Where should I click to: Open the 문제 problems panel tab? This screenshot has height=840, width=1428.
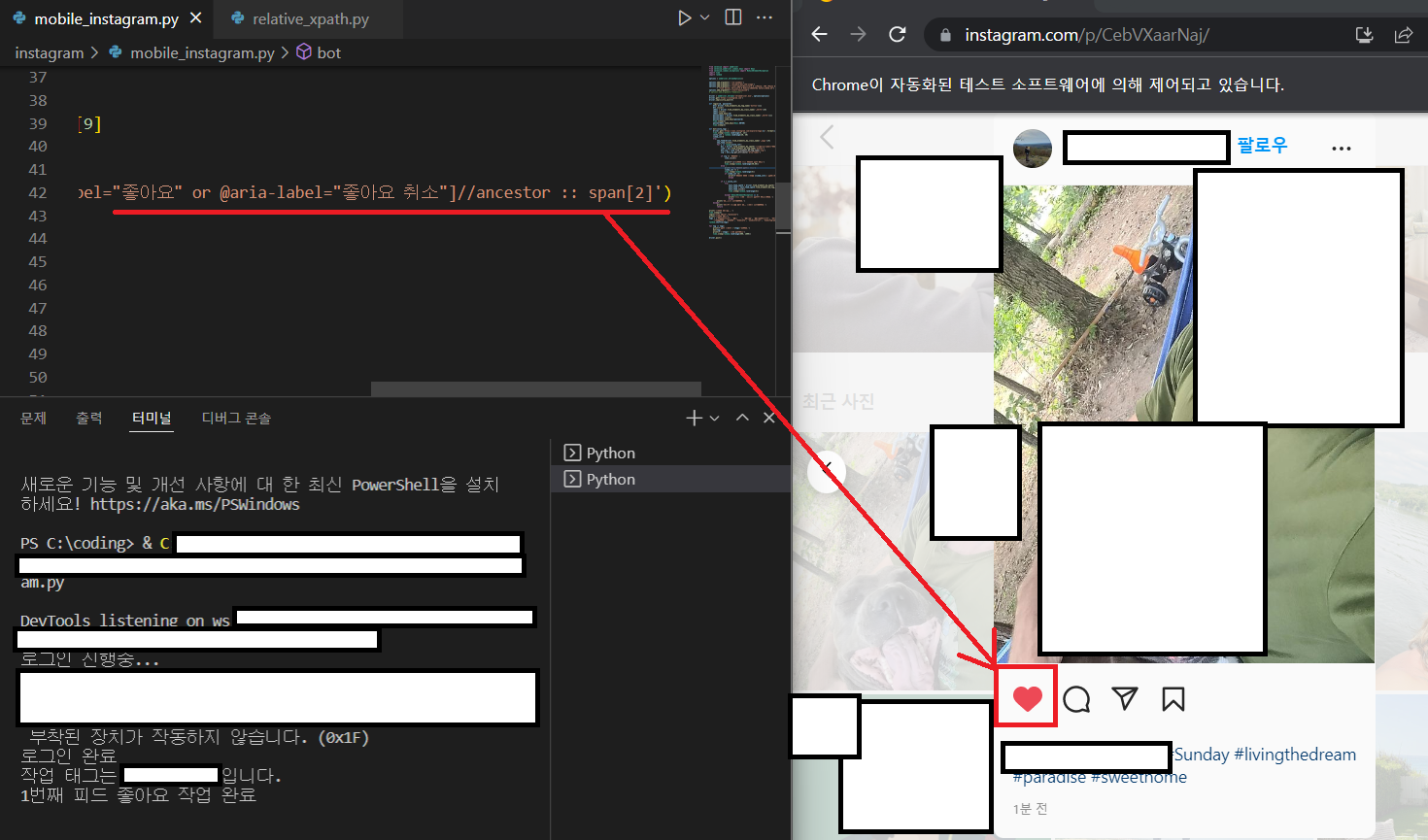click(34, 418)
